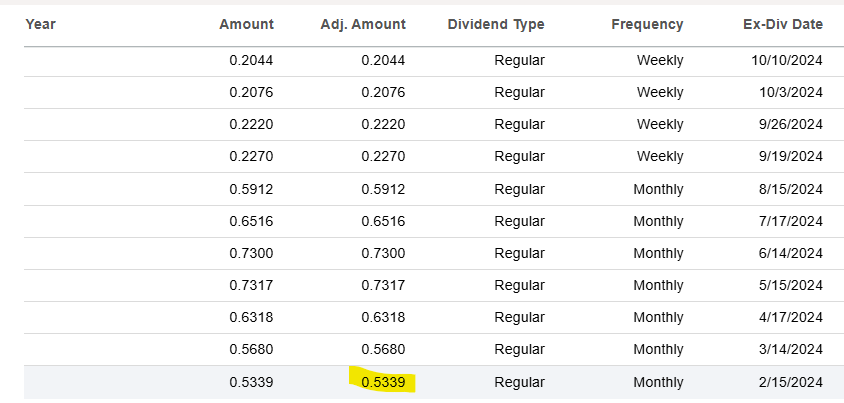Click Monthly frequency in the 7/17/2024 row
The width and height of the screenshot is (844, 403).
658,221
